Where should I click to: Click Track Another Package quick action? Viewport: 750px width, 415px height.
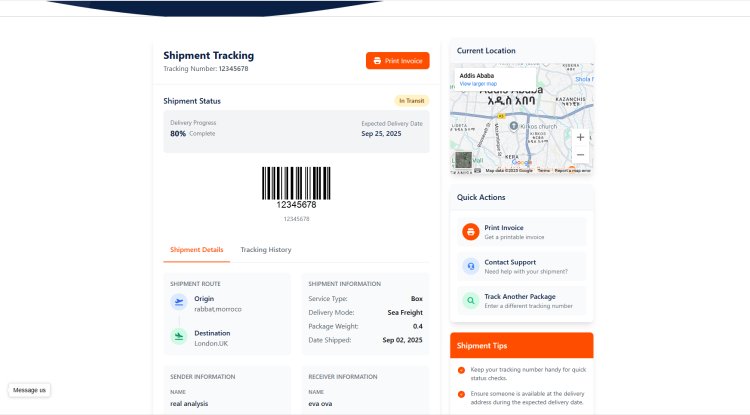point(522,301)
